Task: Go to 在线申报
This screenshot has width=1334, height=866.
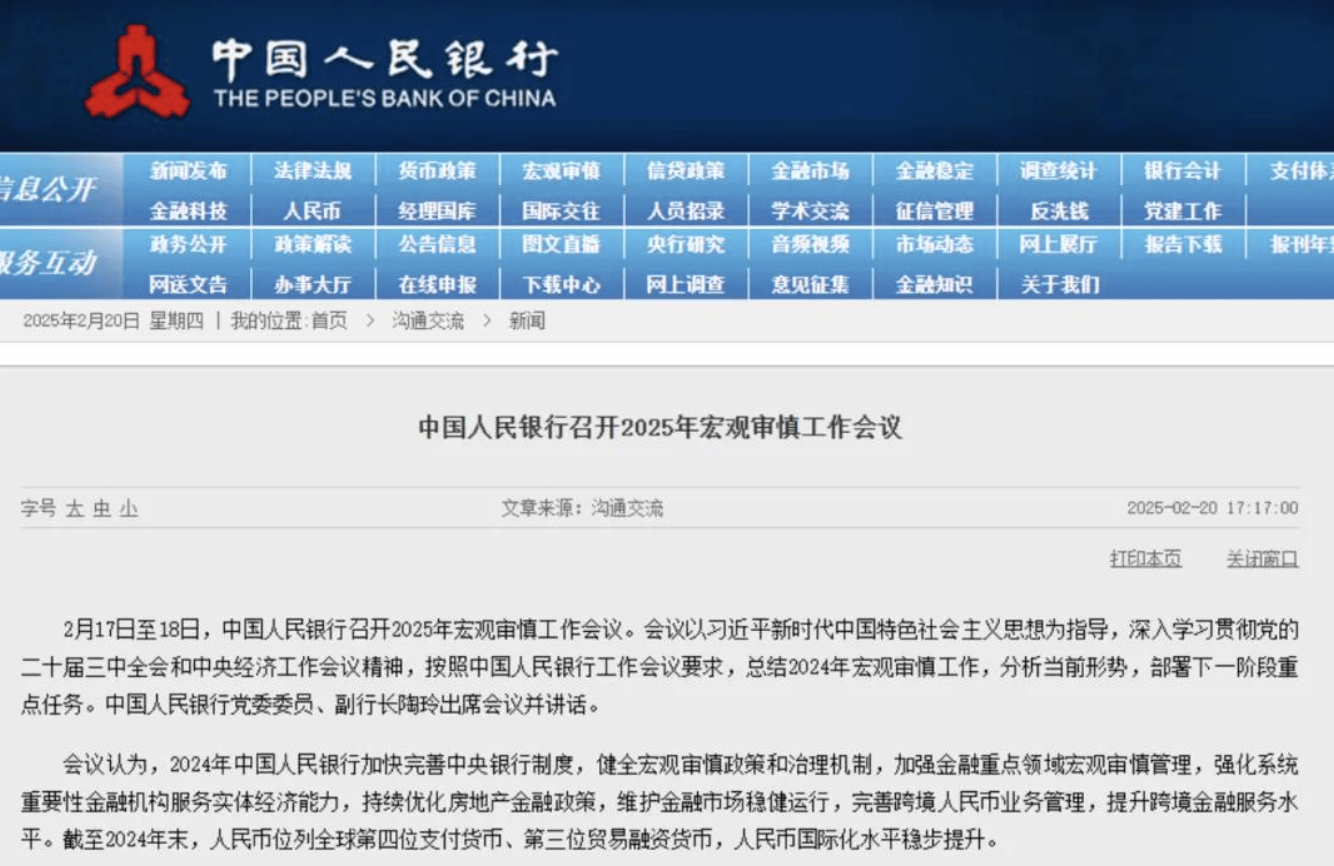Action: 437,284
